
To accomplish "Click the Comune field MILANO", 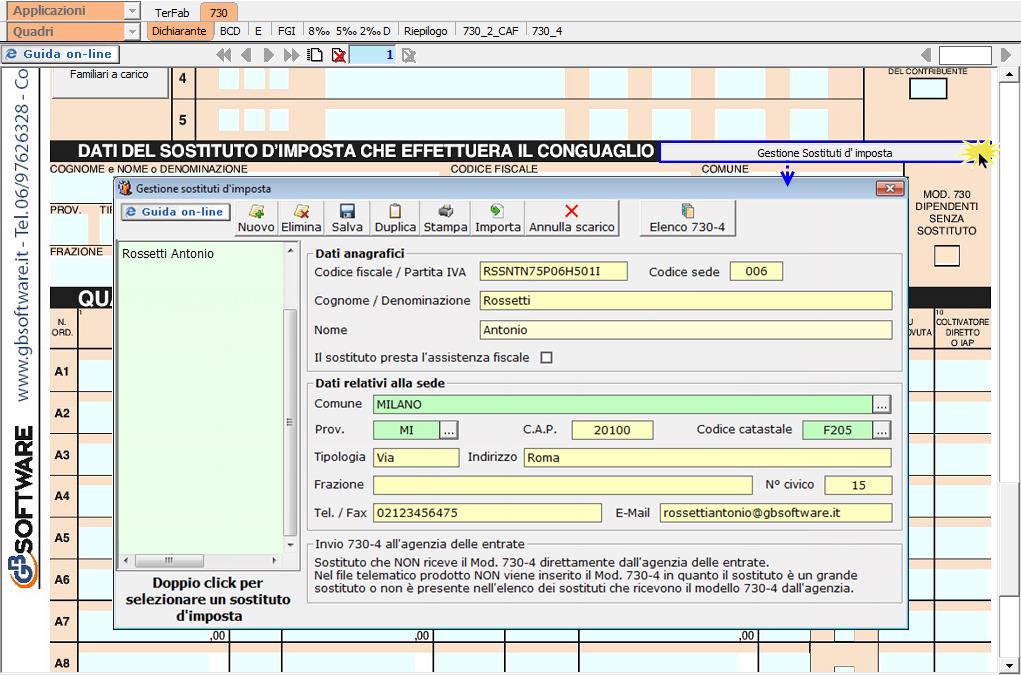I will pos(622,404).
